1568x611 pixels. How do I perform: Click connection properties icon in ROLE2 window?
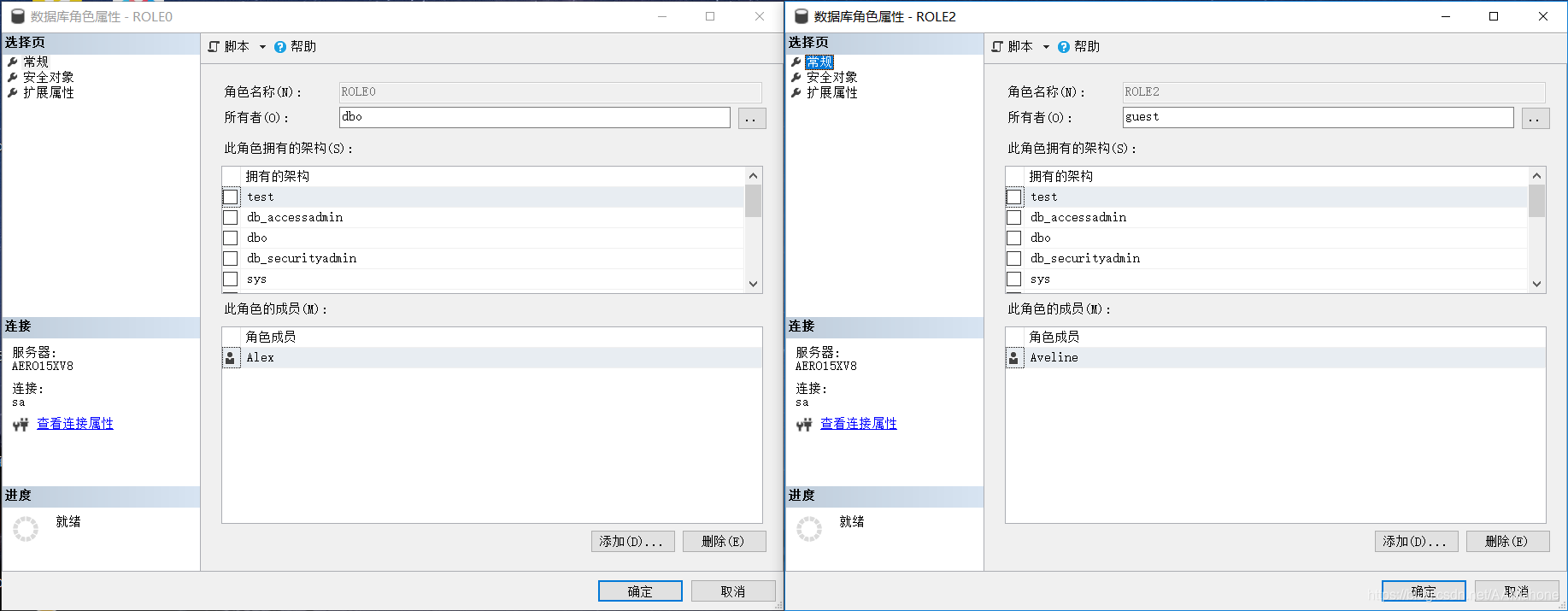click(x=804, y=425)
